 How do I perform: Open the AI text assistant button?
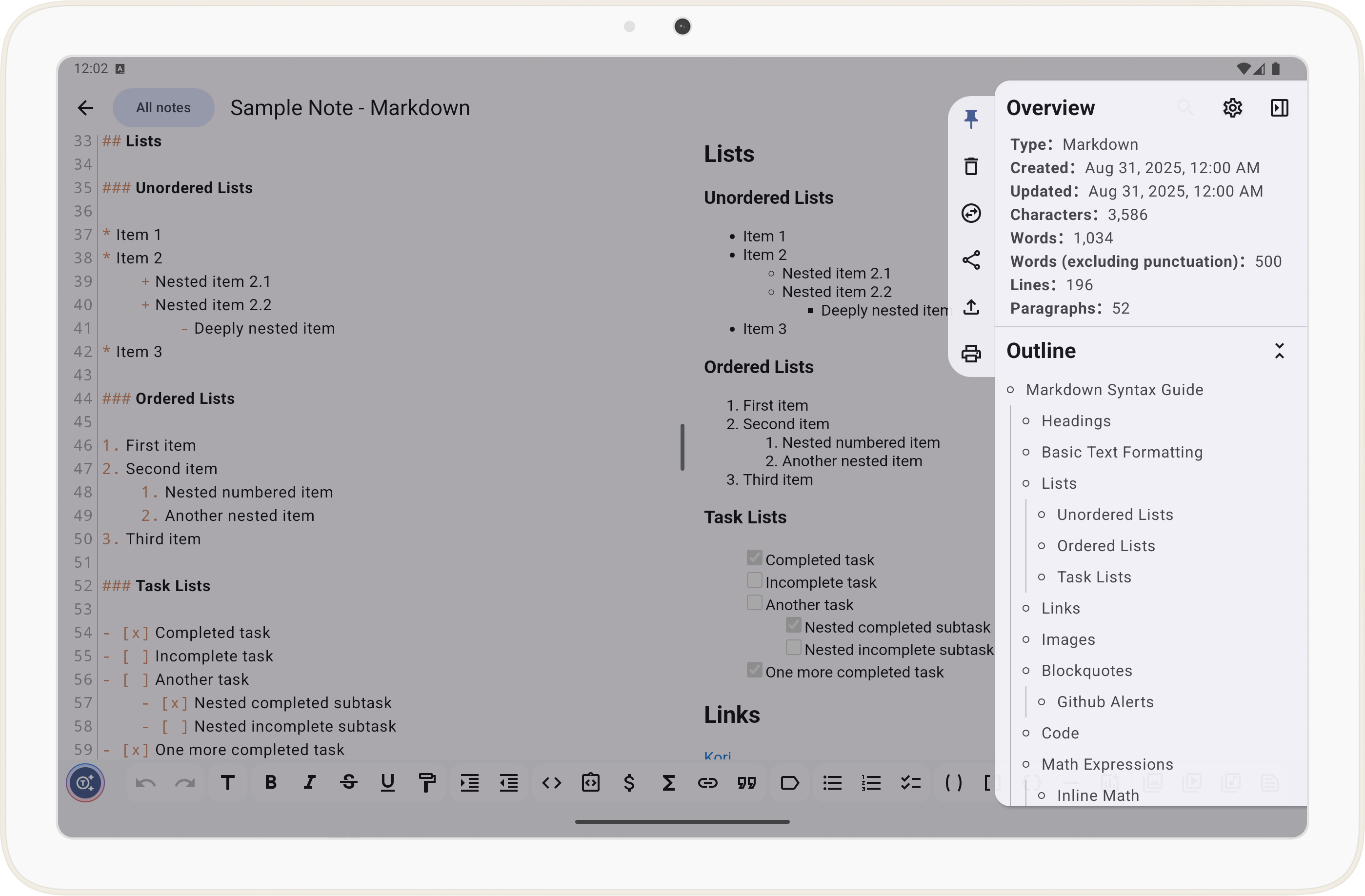pos(85,782)
